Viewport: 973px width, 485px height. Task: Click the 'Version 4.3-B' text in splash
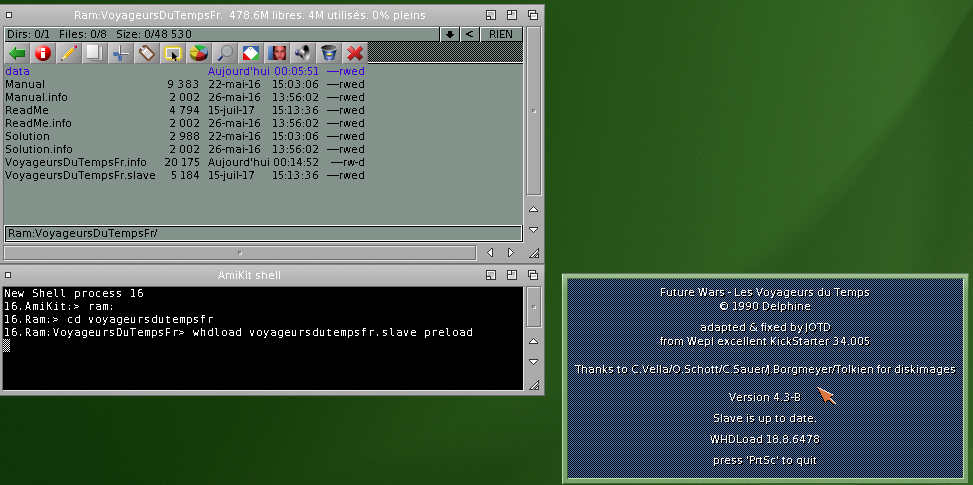(x=764, y=397)
